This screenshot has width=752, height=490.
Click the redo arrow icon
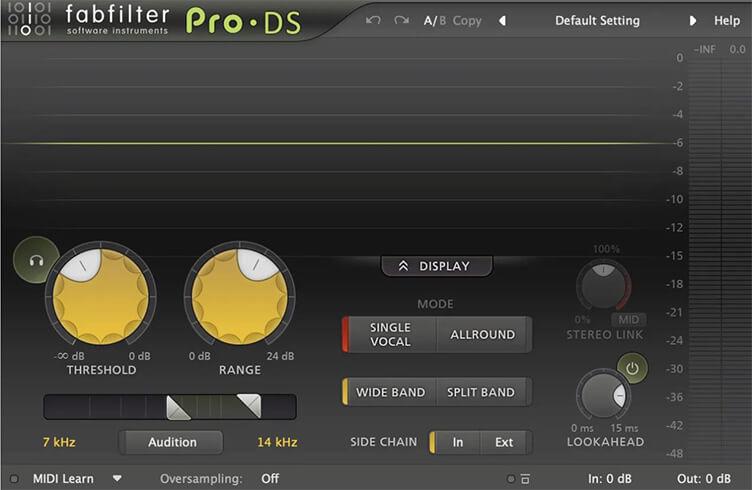[401, 20]
